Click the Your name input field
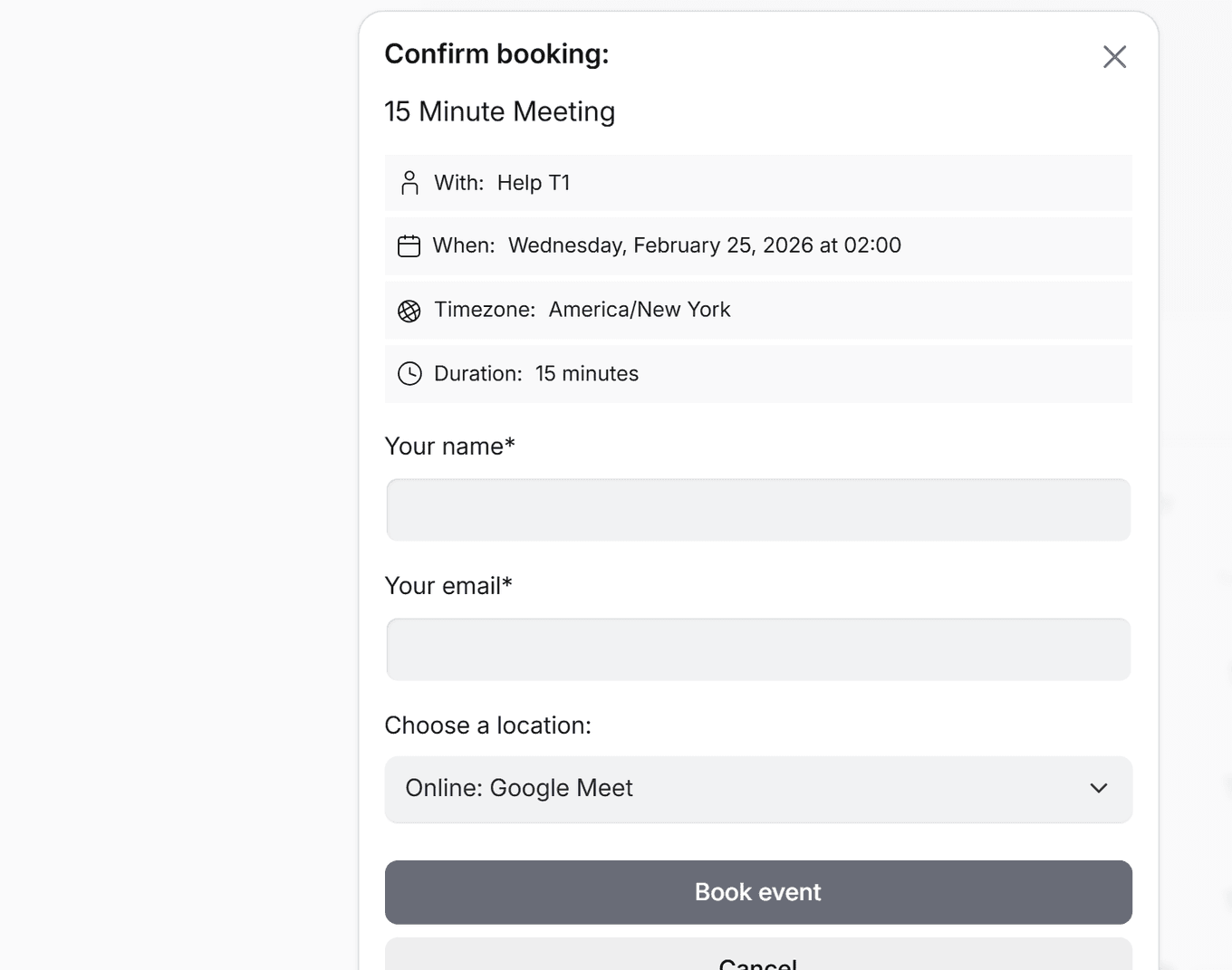Screen dimensions: 1232x970 (x=758, y=509)
